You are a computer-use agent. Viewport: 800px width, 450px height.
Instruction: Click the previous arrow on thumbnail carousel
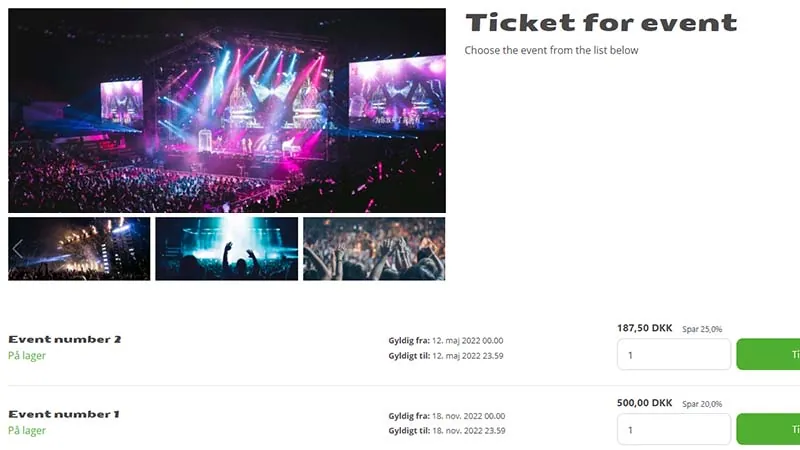coord(18,249)
